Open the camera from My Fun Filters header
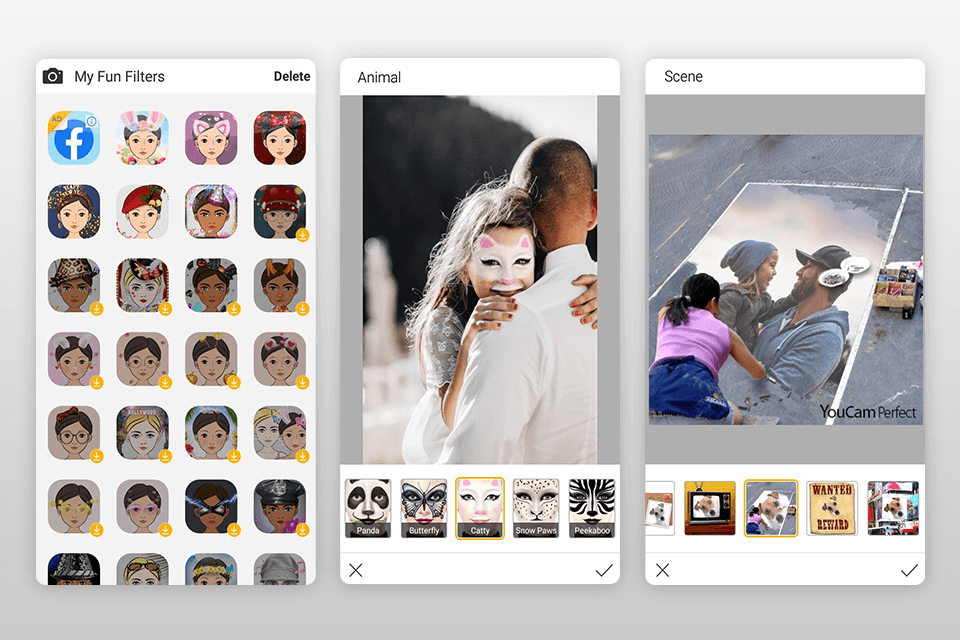The width and height of the screenshot is (960, 640). 56,76
